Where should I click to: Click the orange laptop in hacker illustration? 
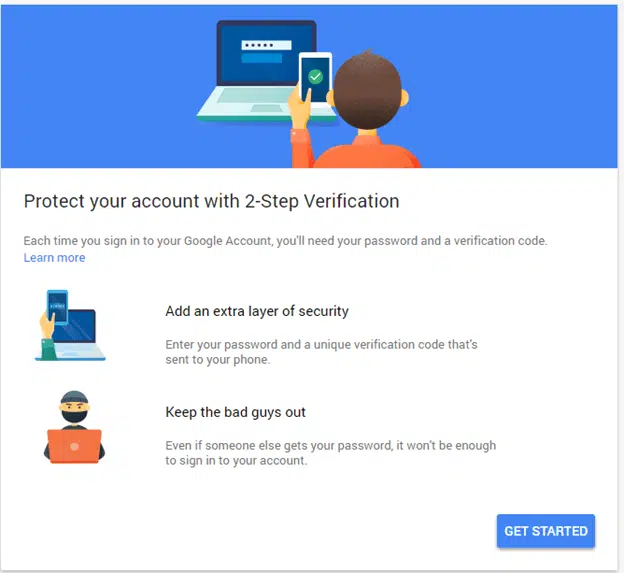[74, 446]
